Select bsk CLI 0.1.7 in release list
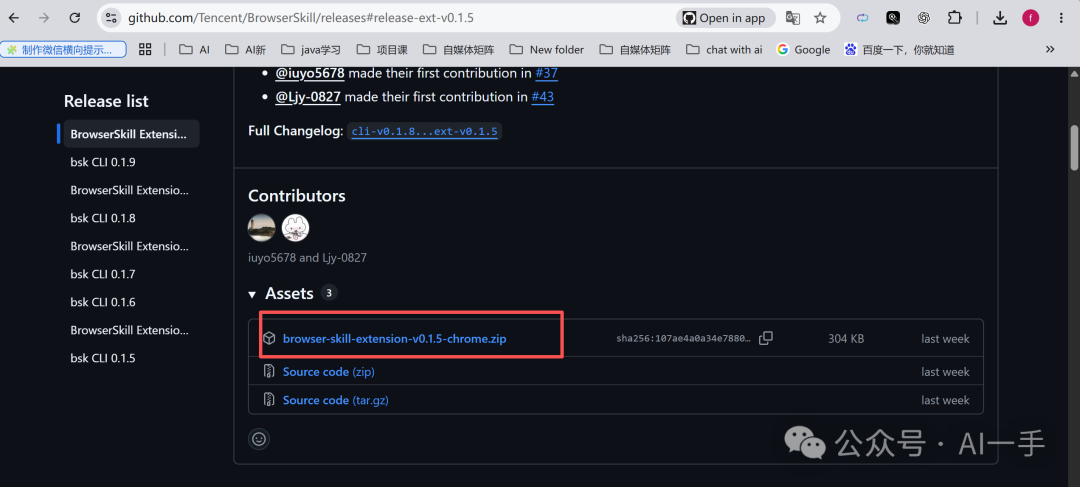 pyautogui.click(x=103, y=273)
